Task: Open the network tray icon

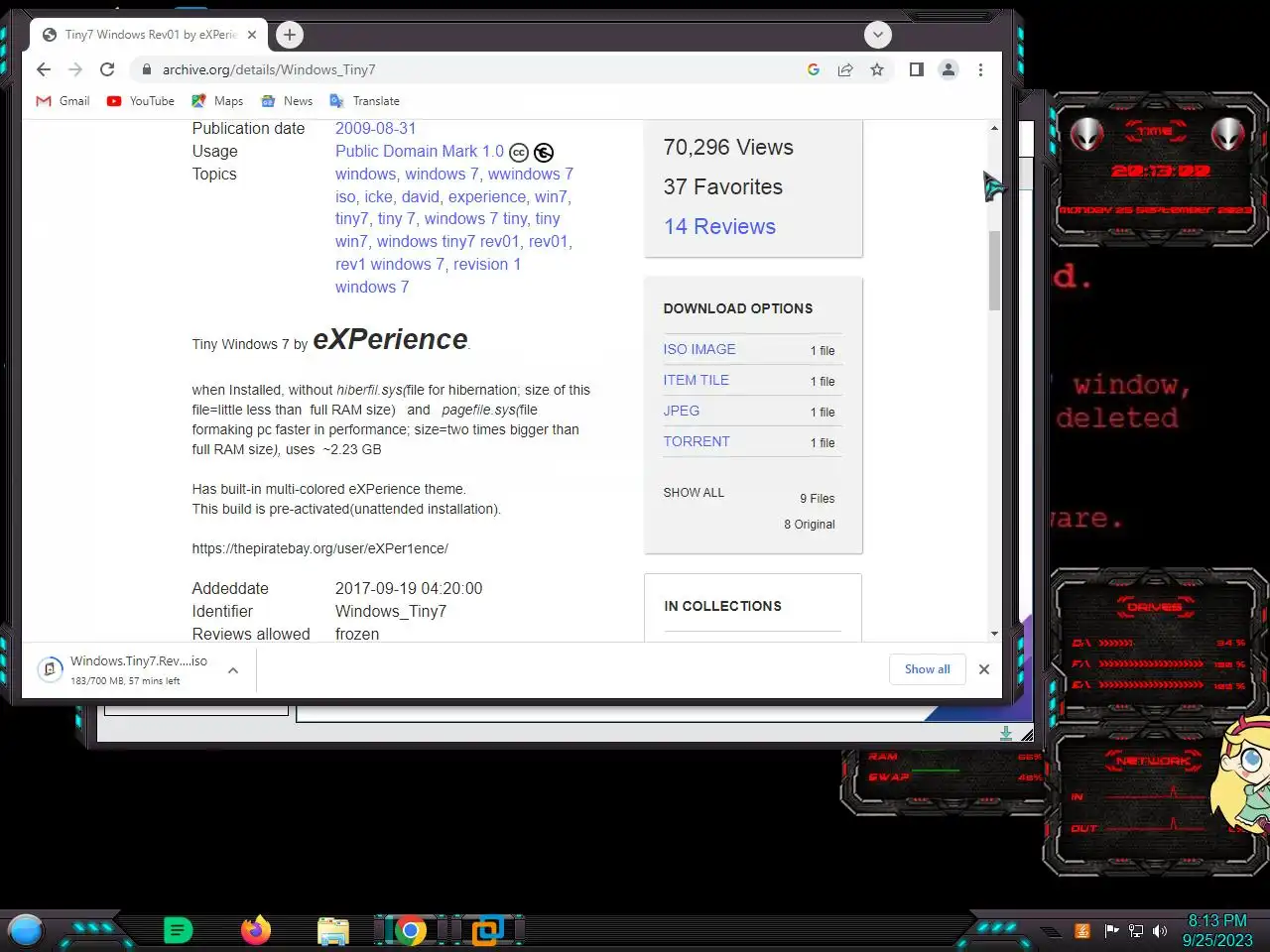Action: [1136, 930]
